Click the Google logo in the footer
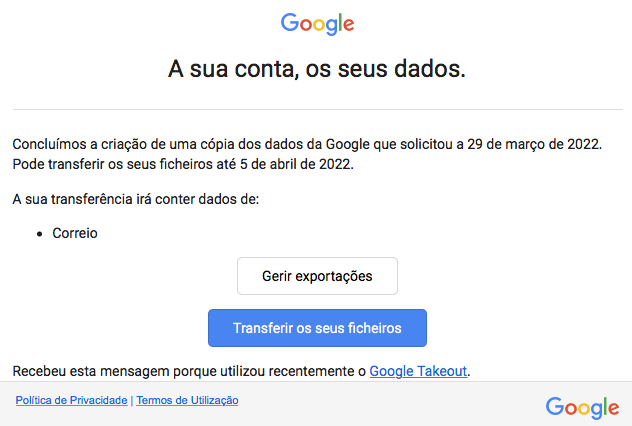The width and height of the screenshot is (632, 426). pos(582,407)
